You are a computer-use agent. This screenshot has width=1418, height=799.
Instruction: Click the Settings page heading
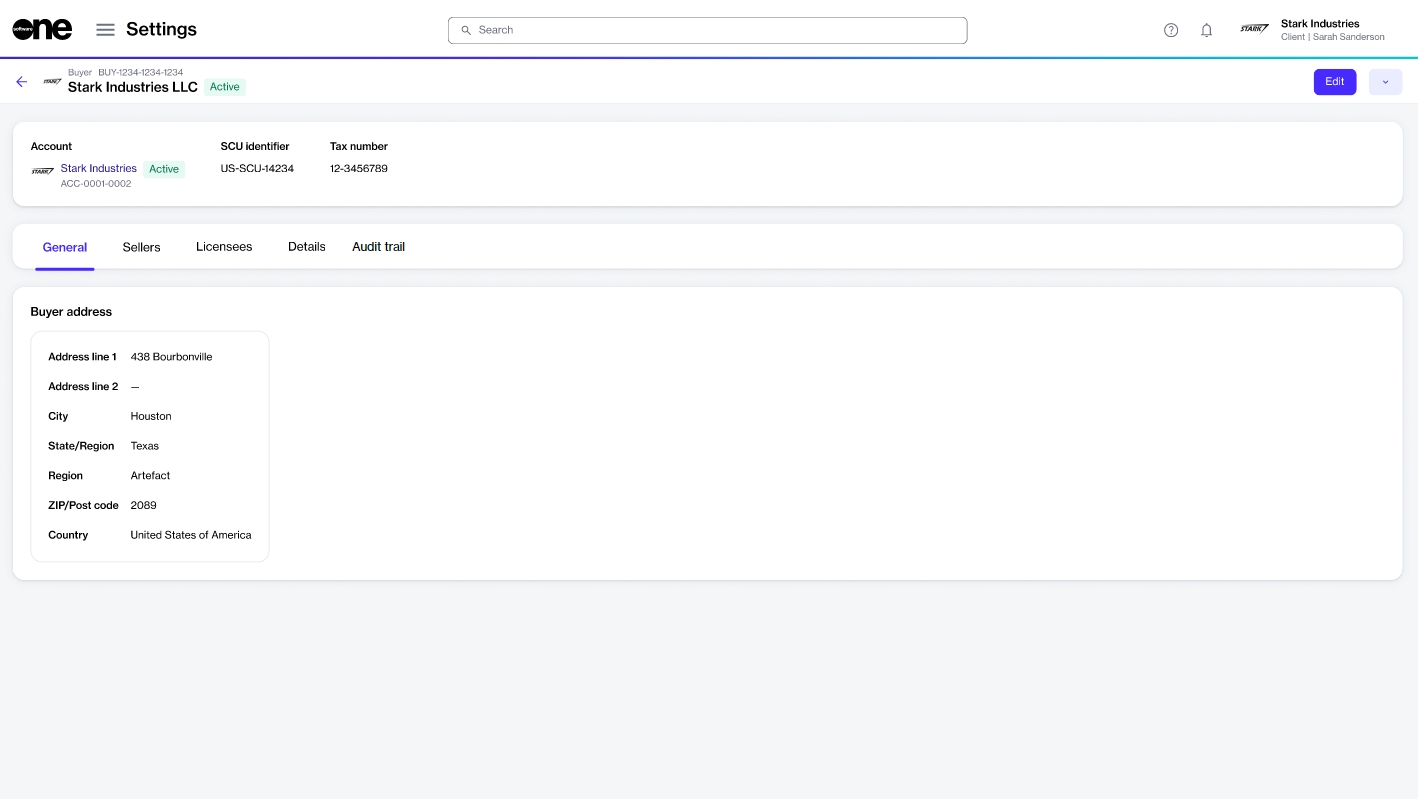click(x=161, y=29)
